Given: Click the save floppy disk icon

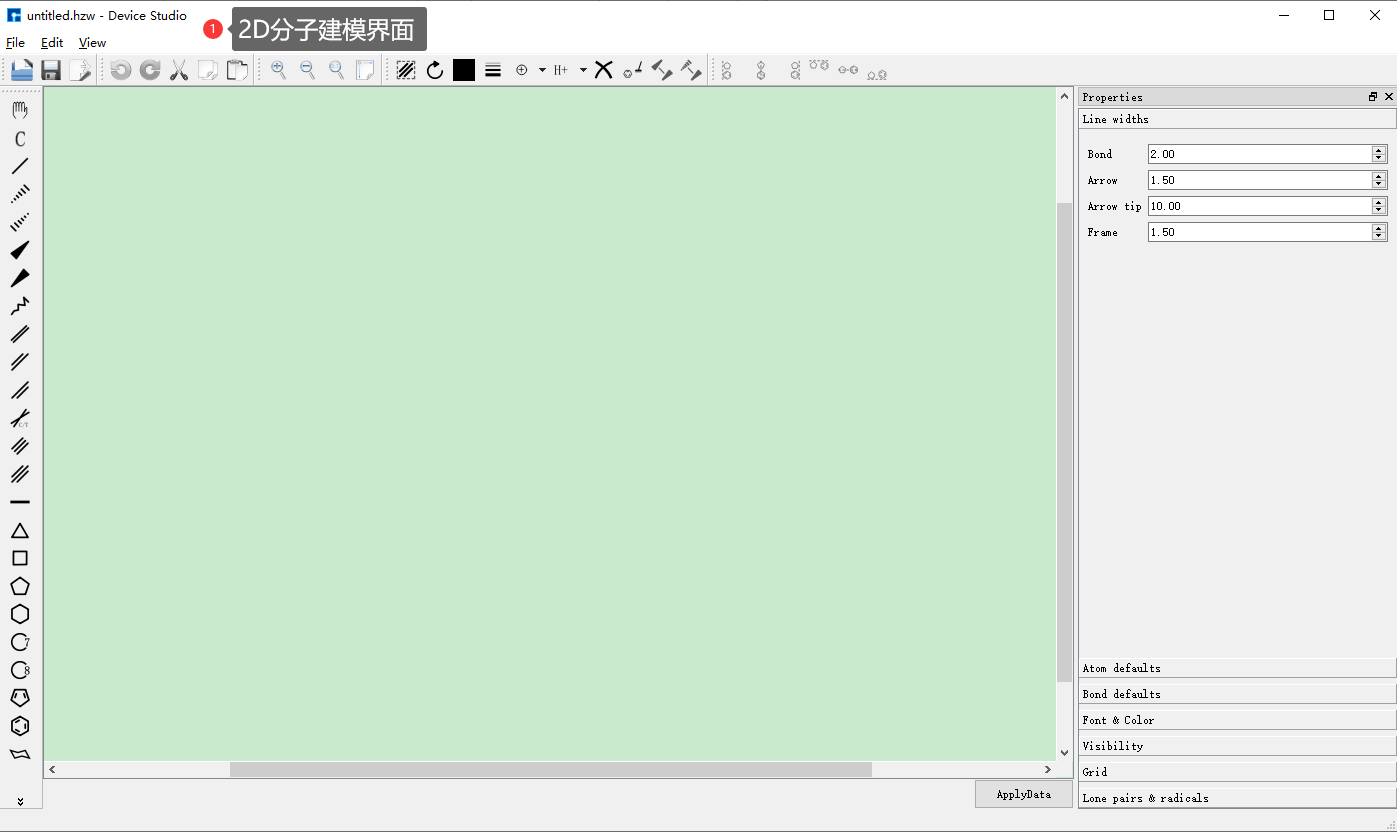Looking at the screenshot, I should (51, 70).
